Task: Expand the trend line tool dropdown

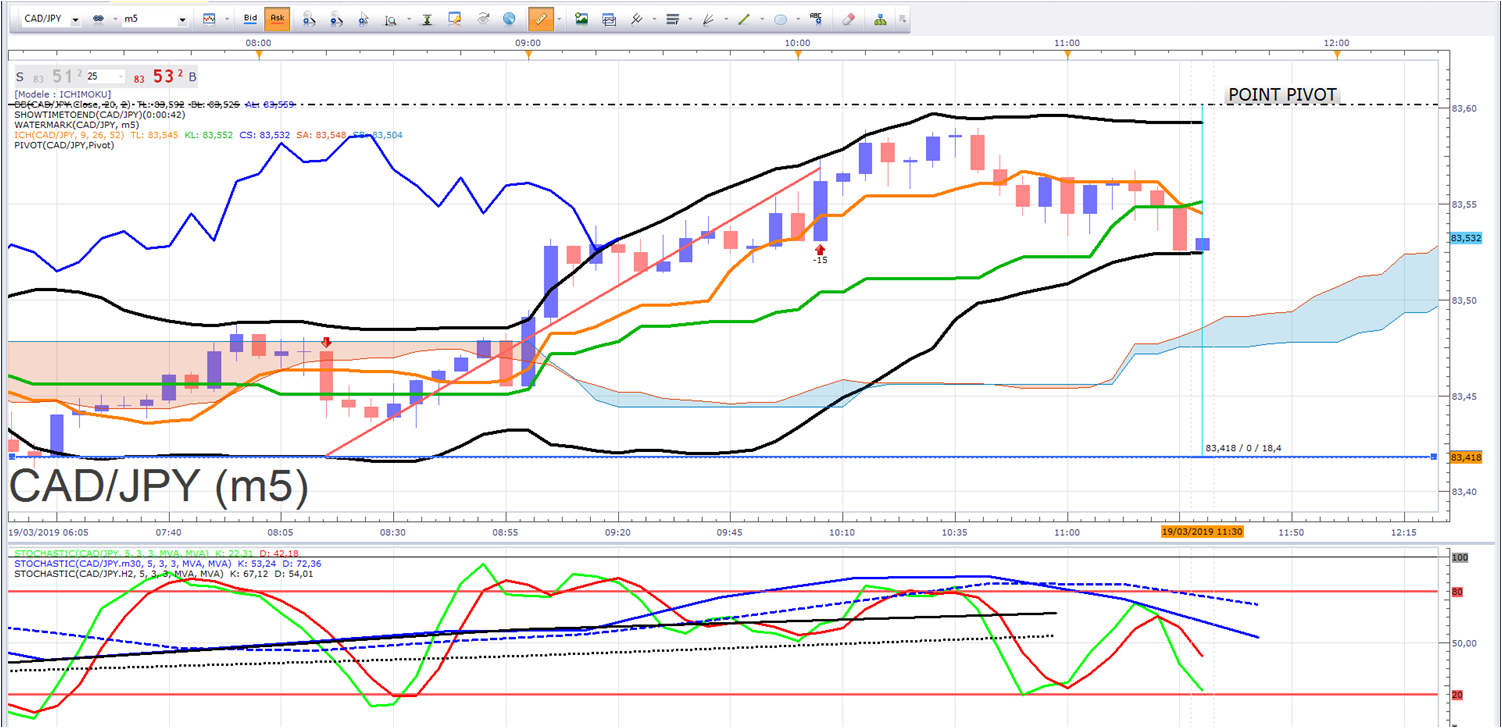Action: point(762,19)
